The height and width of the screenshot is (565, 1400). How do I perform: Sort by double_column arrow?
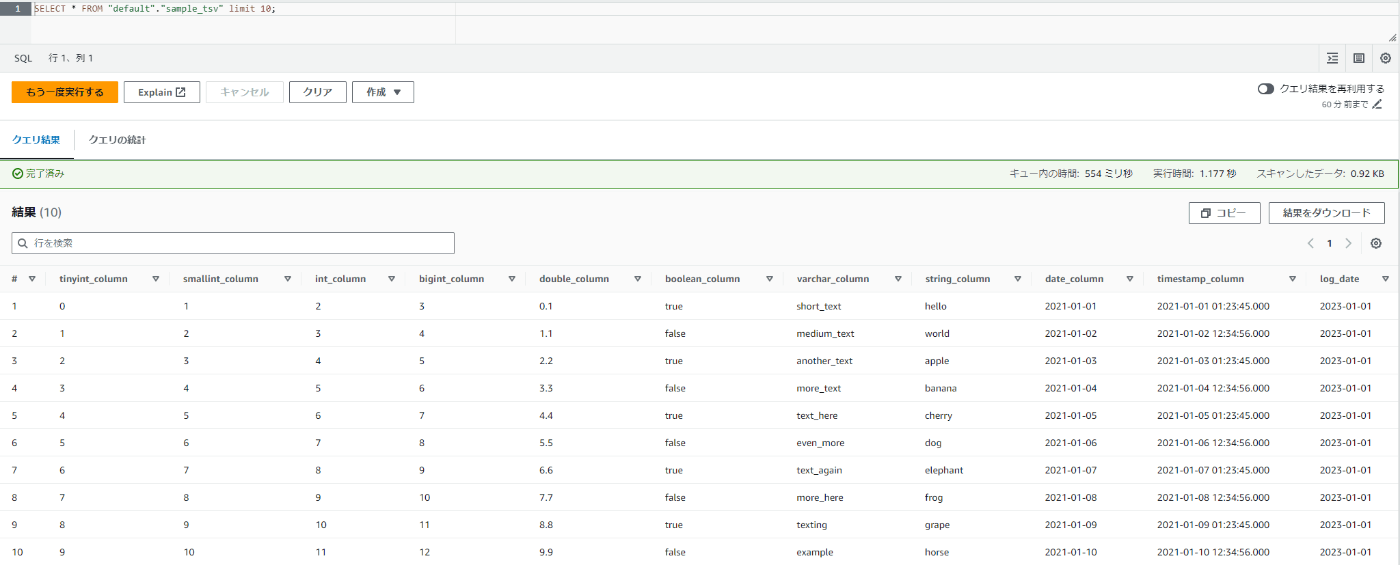click(x=636, y=279)
